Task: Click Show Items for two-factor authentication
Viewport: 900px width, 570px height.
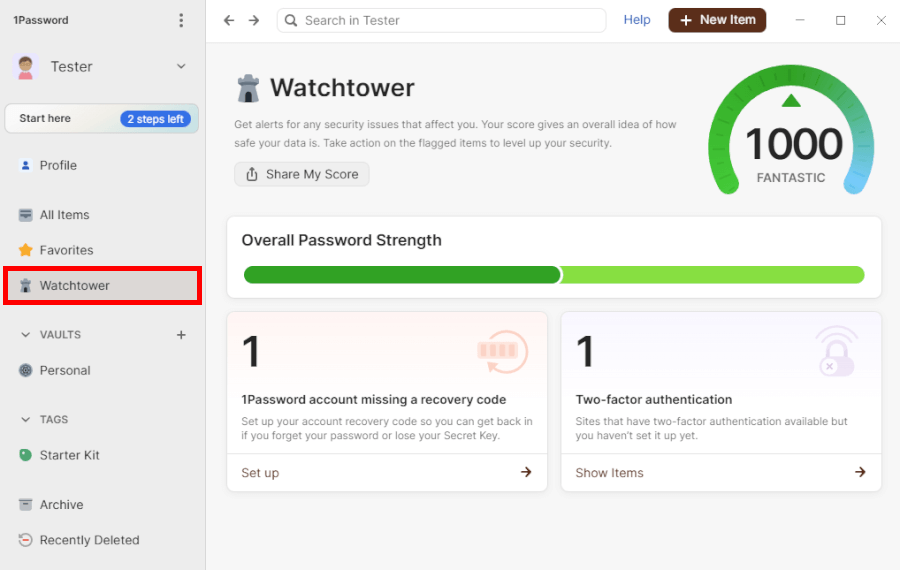Action: (x=609, y=473)
